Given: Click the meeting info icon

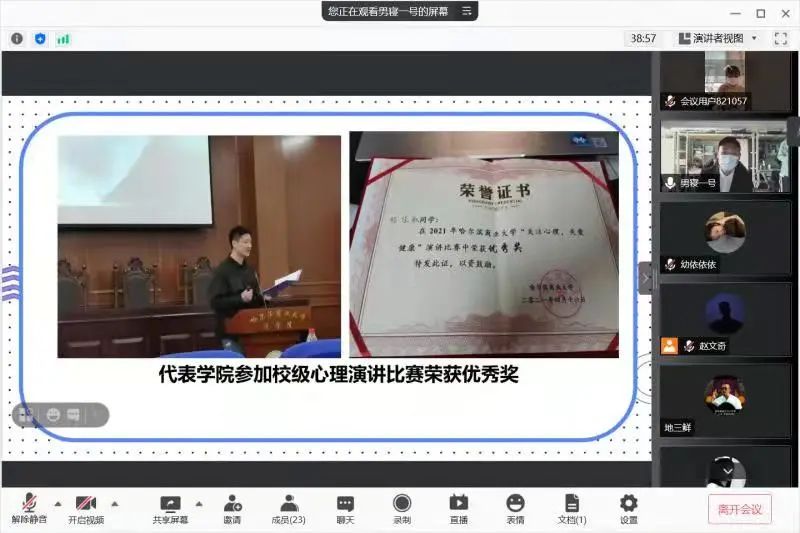Looking at the screenshot, I should click(17, 38).
